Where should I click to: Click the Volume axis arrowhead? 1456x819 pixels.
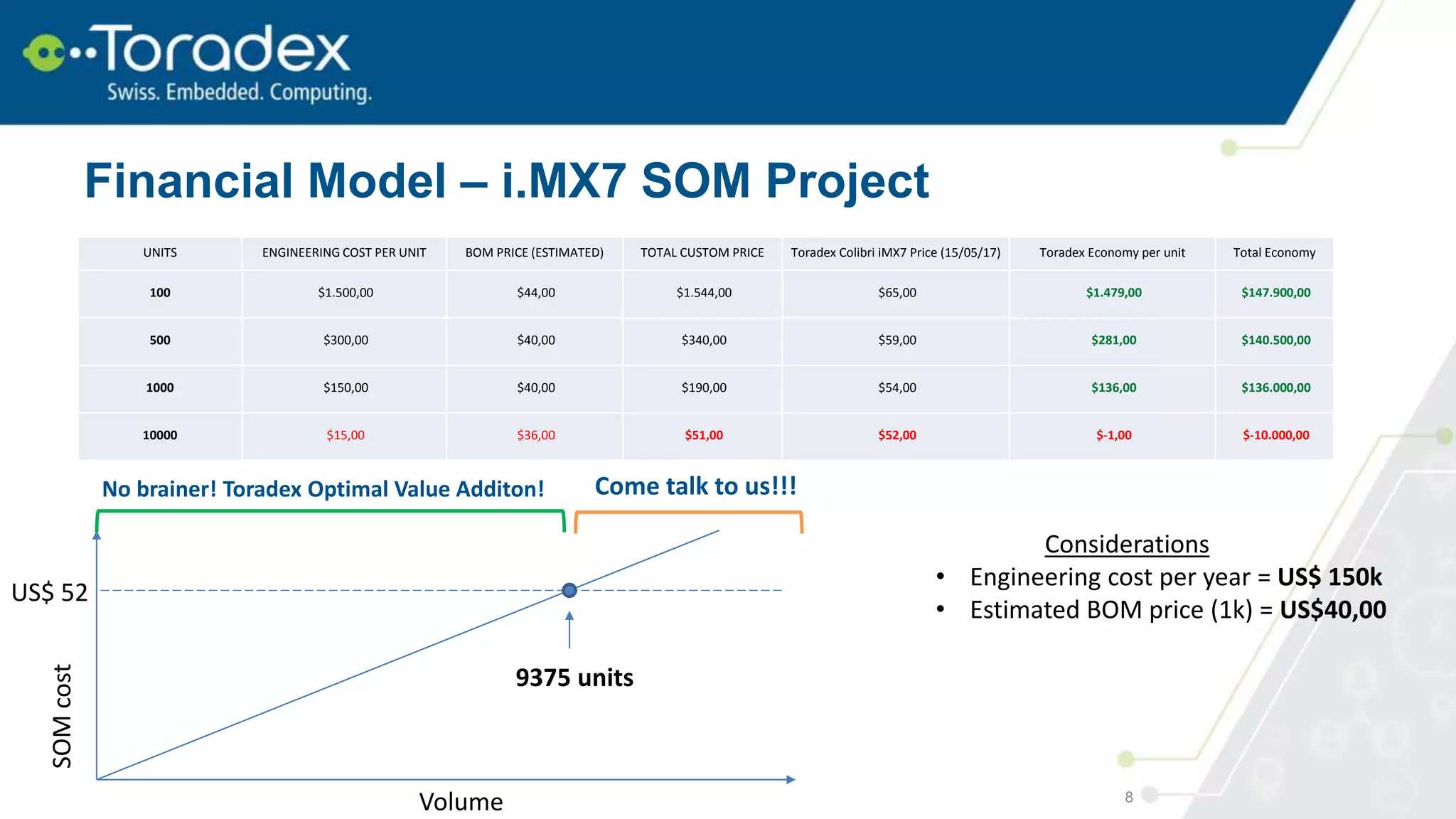click(x=791, y=780)
